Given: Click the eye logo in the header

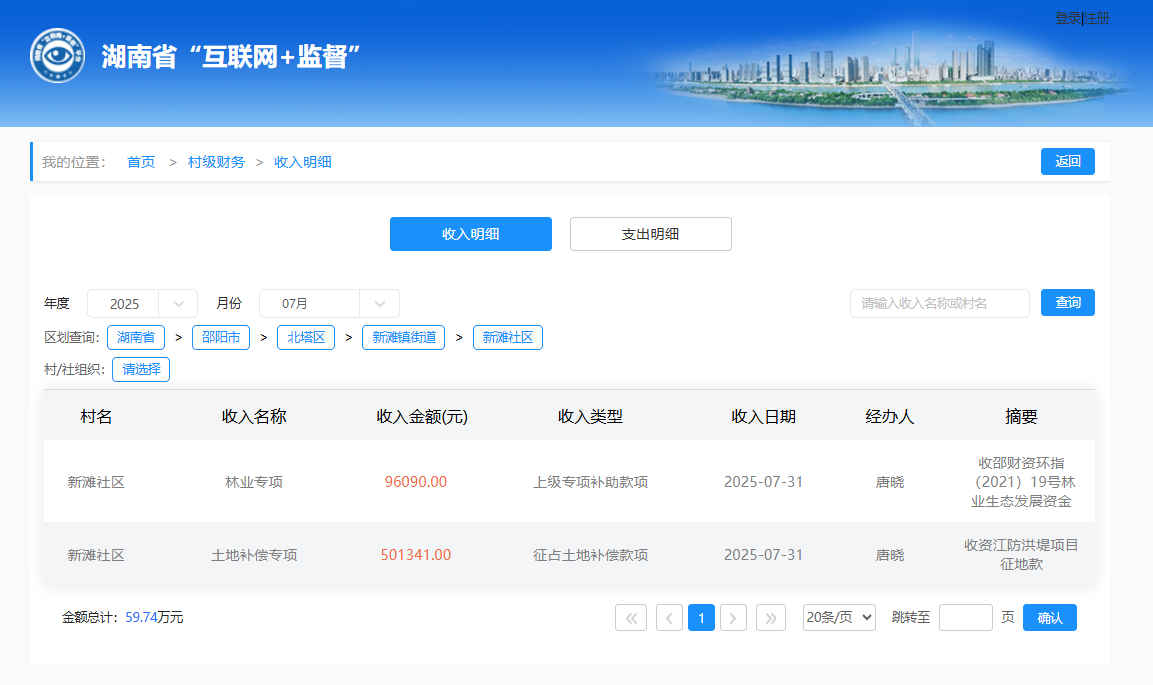Looking at the screenshot, I should (x=58, y=55).
